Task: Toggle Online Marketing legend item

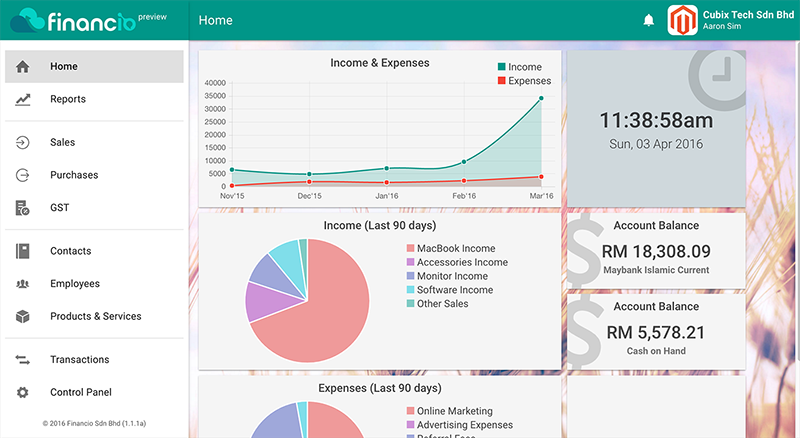Action: pyautogui.click(x=450, y=411)
